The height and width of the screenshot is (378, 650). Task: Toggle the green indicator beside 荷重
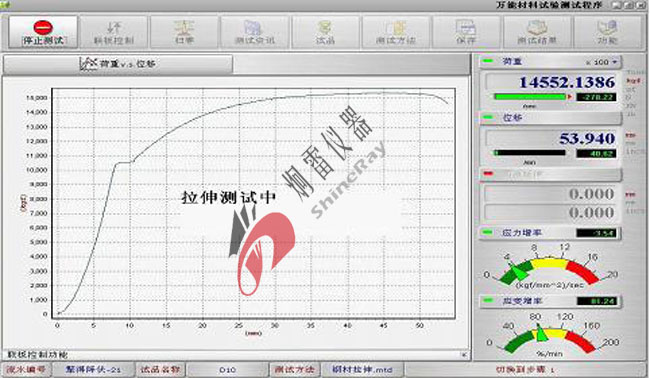488,61
